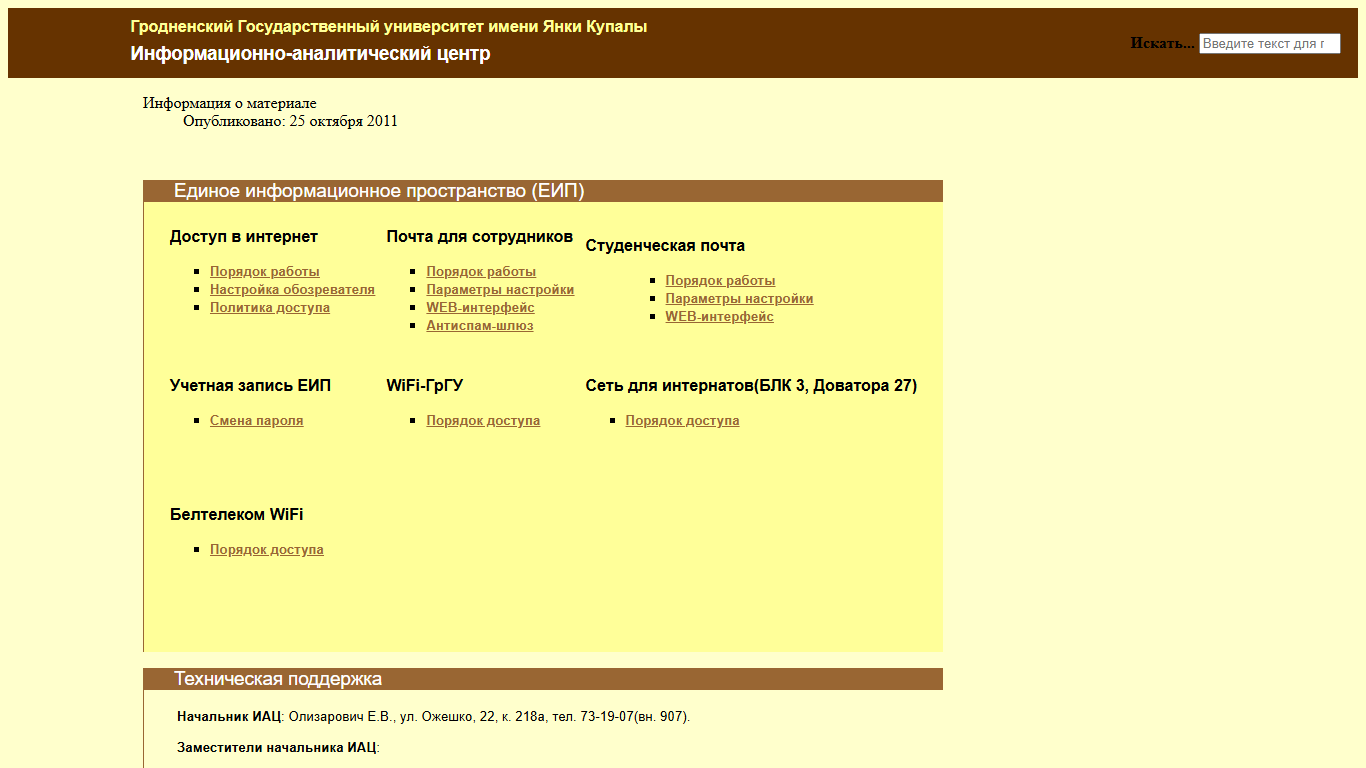
Task: Click 'Информация о материале' text
Action: point(230,103)
